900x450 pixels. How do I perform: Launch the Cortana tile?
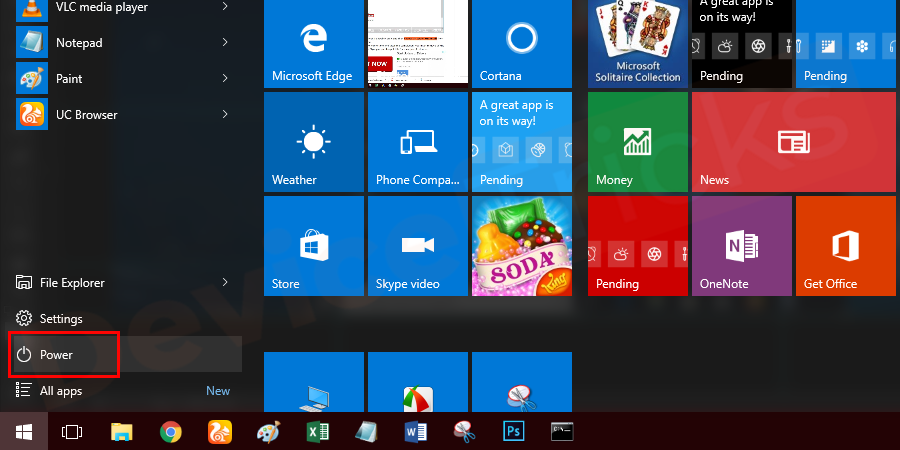pyautogui.click(x=522, y=44)
